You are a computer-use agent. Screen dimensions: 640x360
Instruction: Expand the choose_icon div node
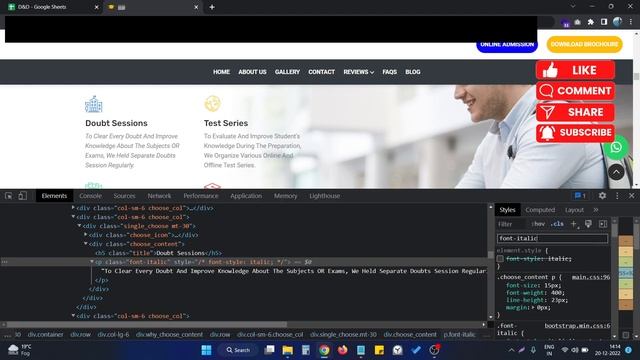(x=85, y=235)
